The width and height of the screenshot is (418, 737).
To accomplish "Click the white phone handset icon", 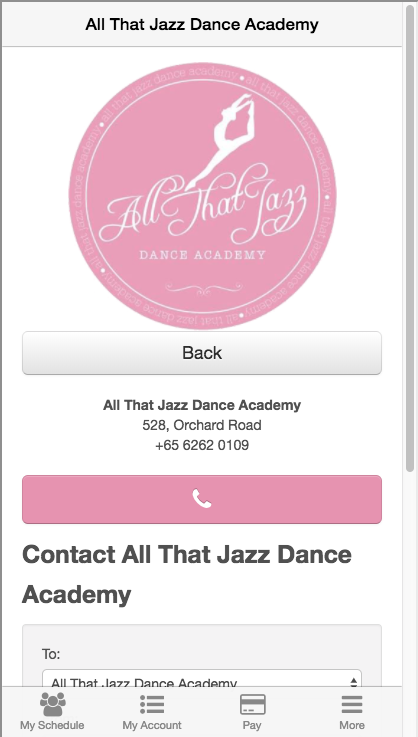I will click(x=202, y=499).
